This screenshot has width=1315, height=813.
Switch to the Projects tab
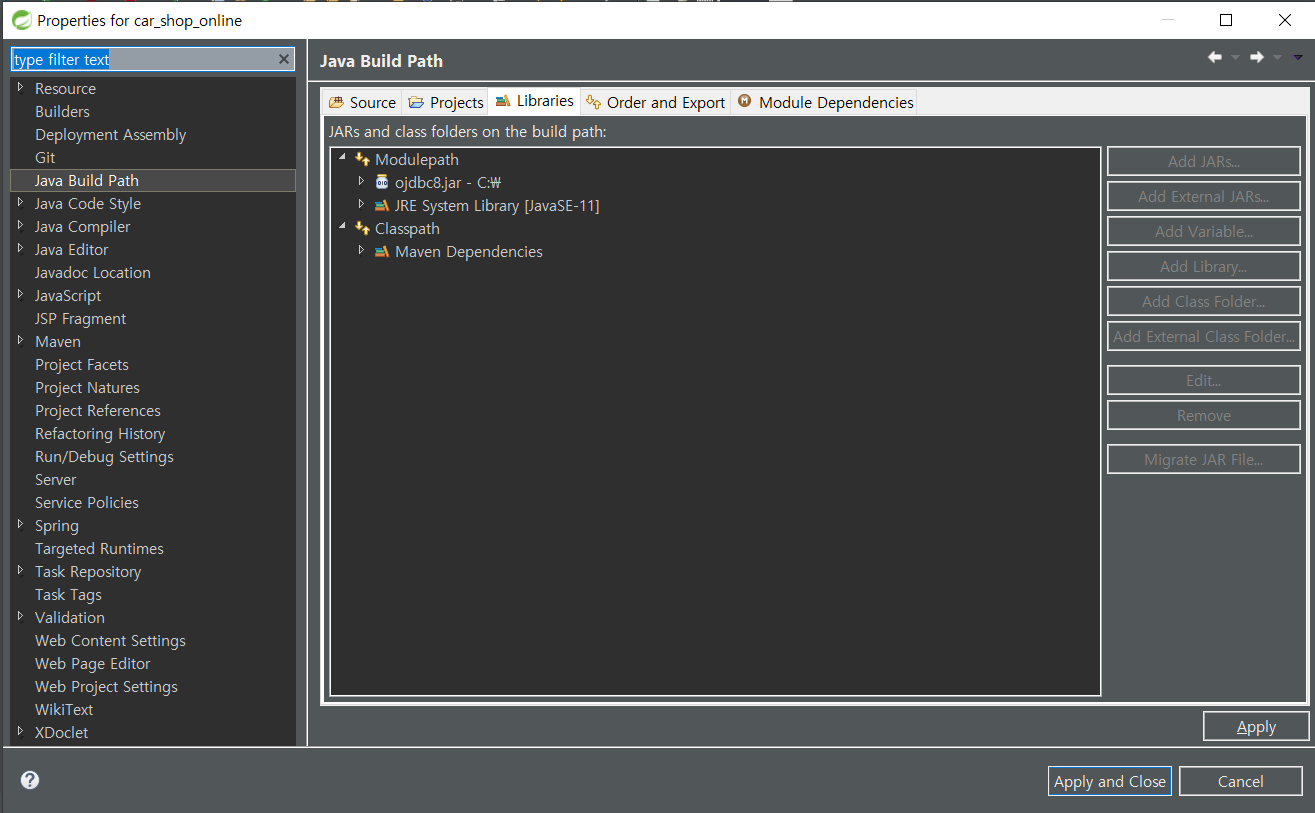tap(446, 102)
